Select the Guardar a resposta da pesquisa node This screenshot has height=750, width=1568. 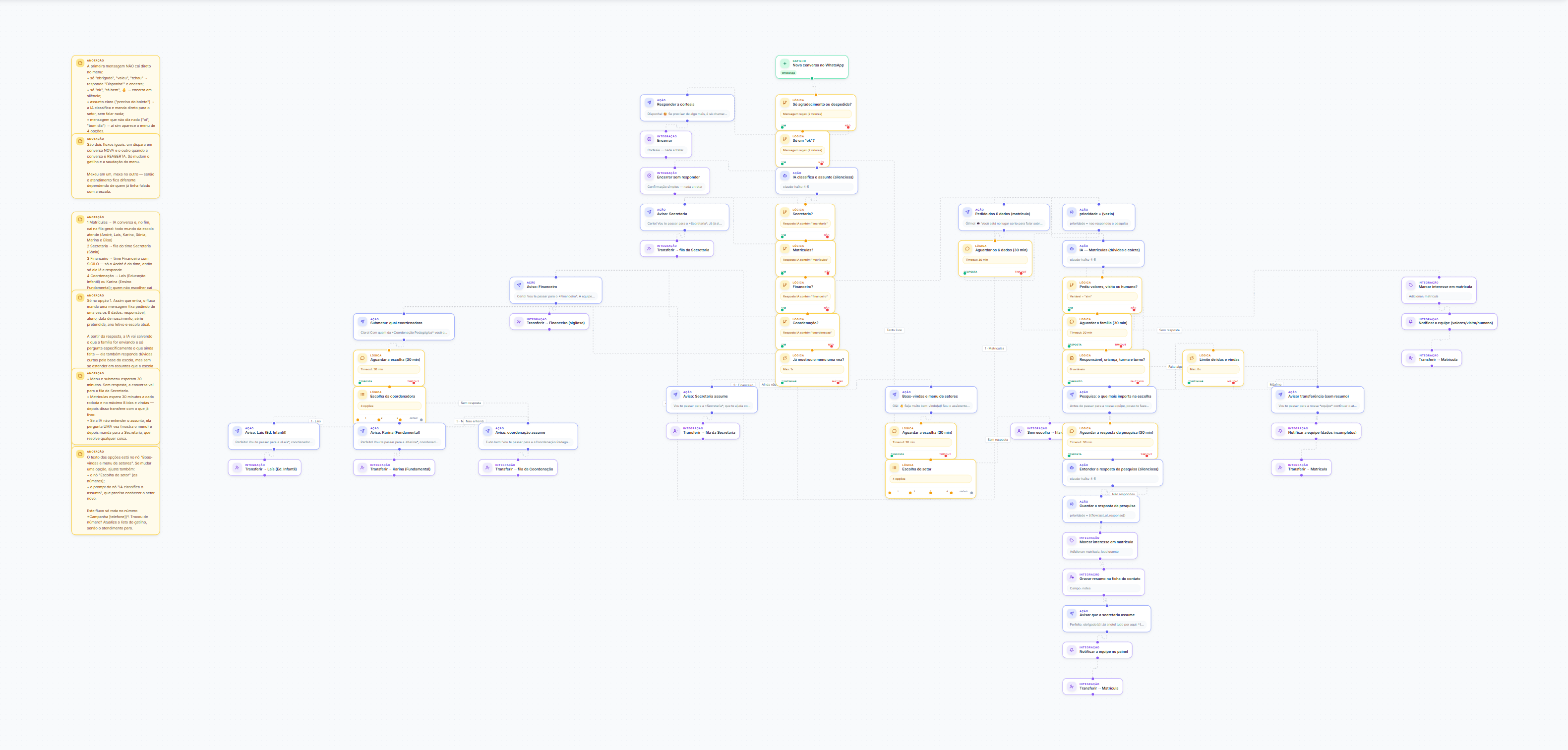pos(1100,509)
